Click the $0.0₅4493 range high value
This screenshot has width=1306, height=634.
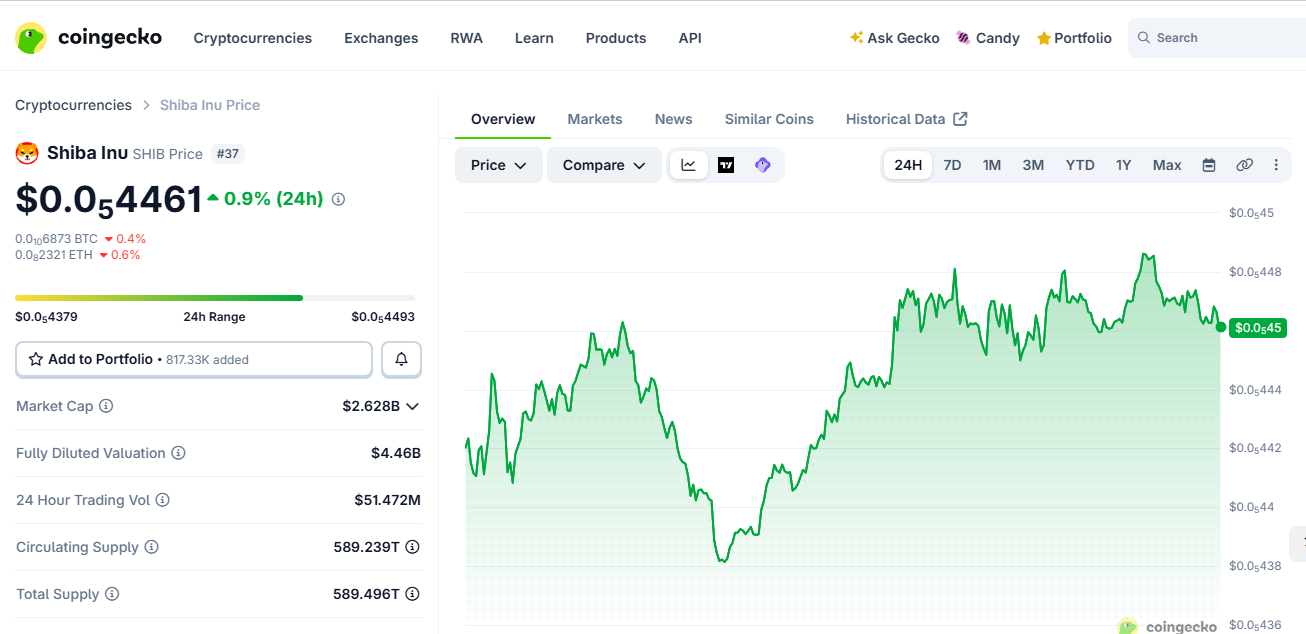(x=383, y=317)
